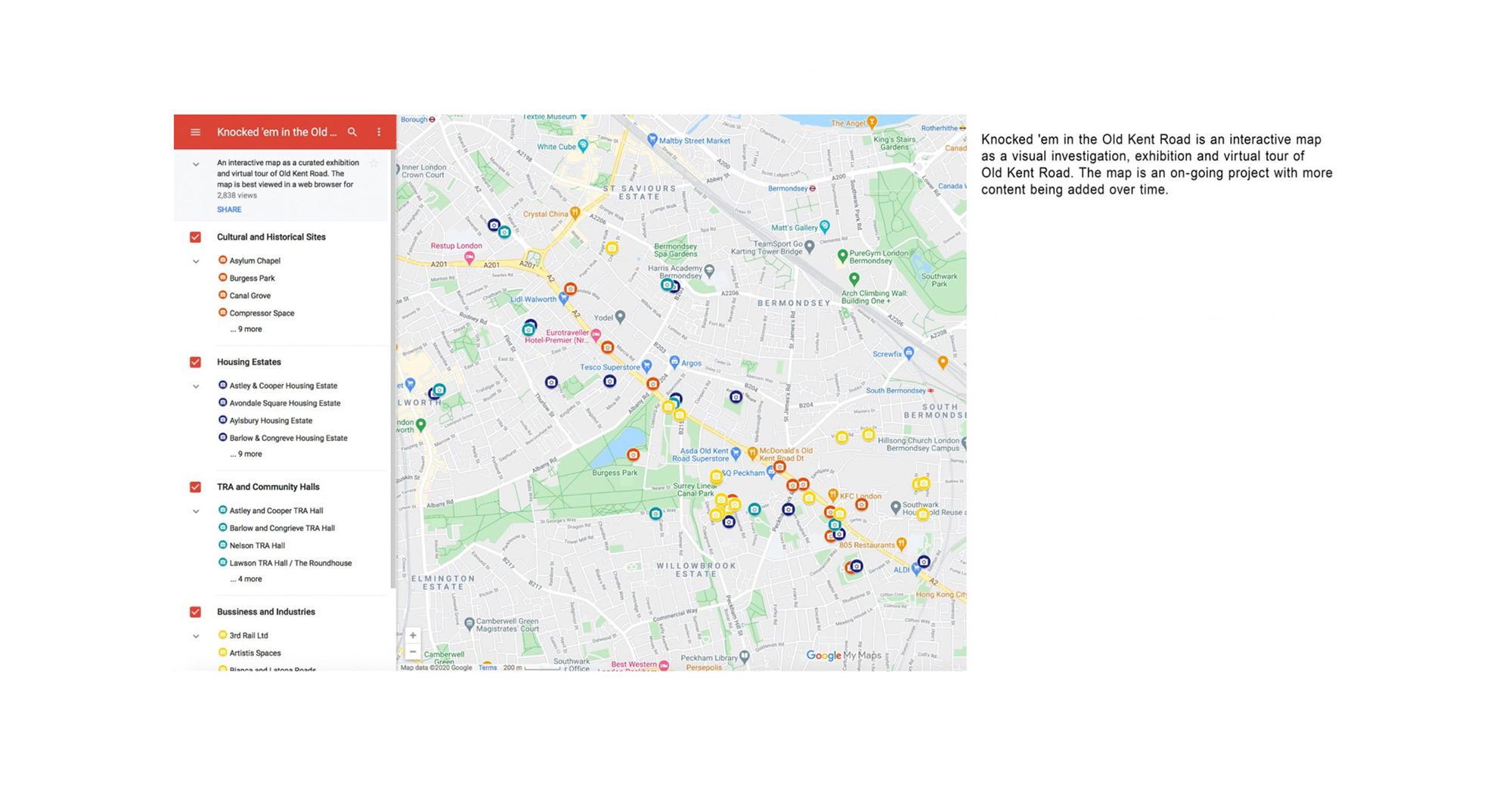Click the Yodel location pin
The image size is (1512, 792).
click(x=620, y=317)
